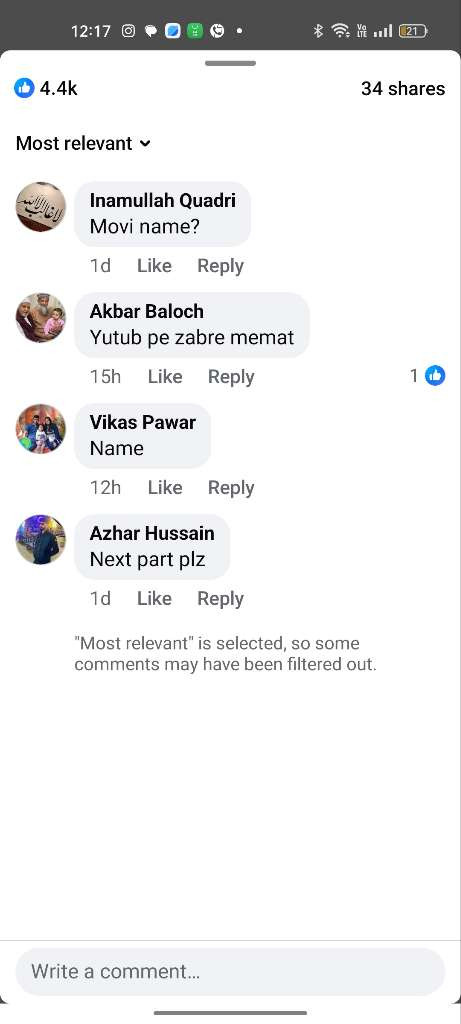
Task: Like Azhar Hussain's comment
Action: (154, 599)
